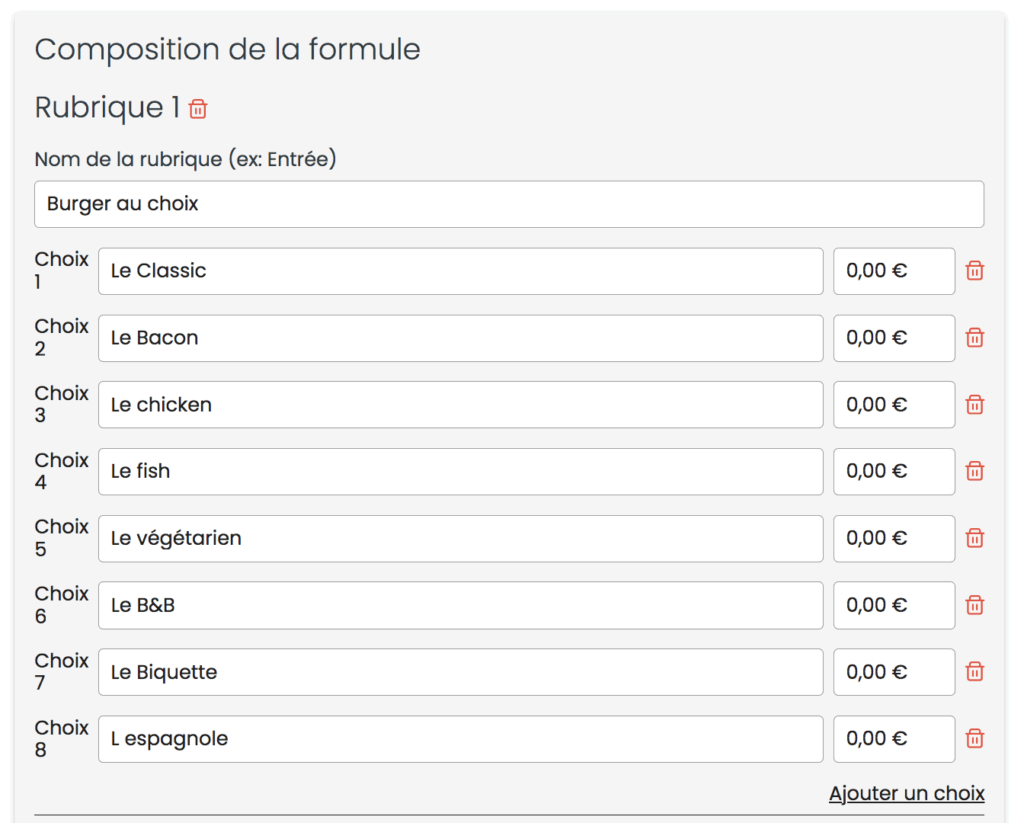Viewport: 1024px width, 823px height.
Task: Change the Le fish price field
Action: tap(894, 472)
